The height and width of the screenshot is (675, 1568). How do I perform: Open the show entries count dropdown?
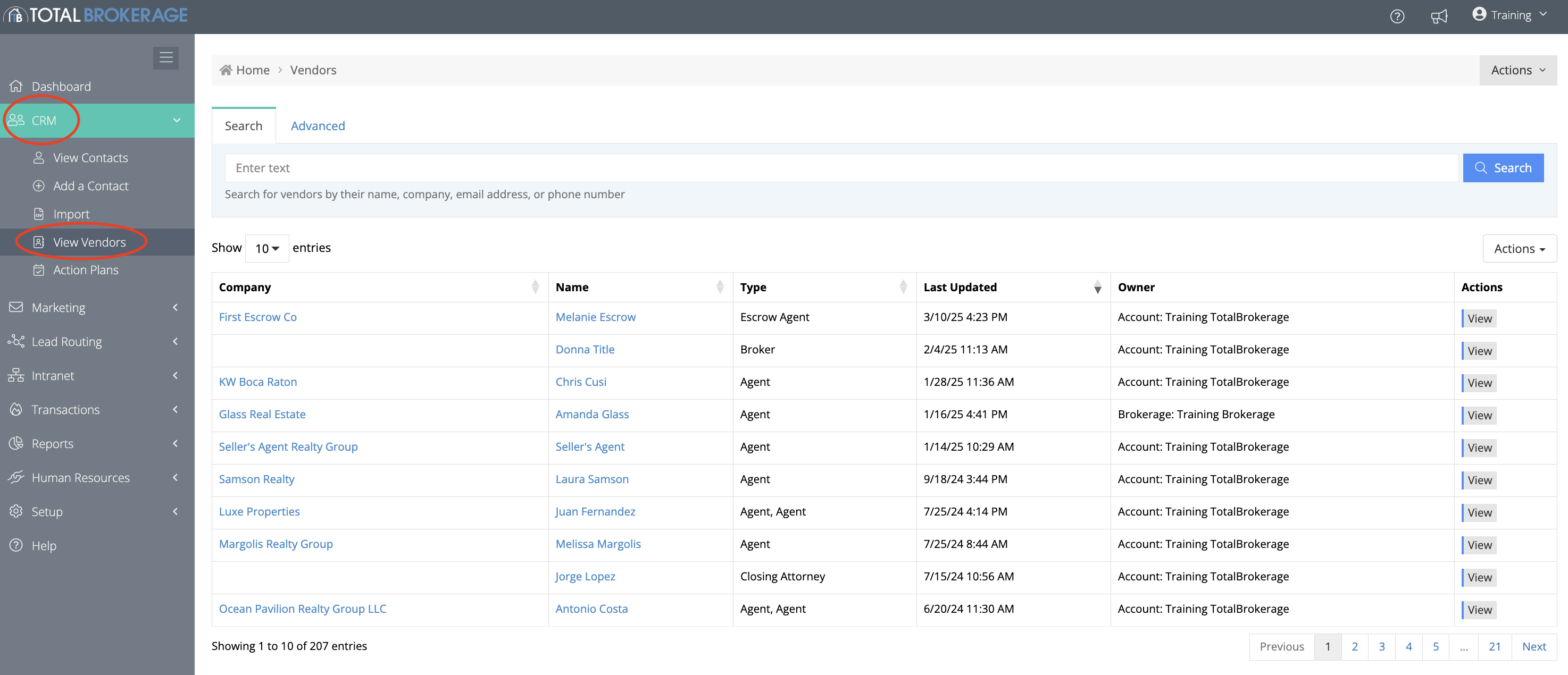(x=266, y=248)
